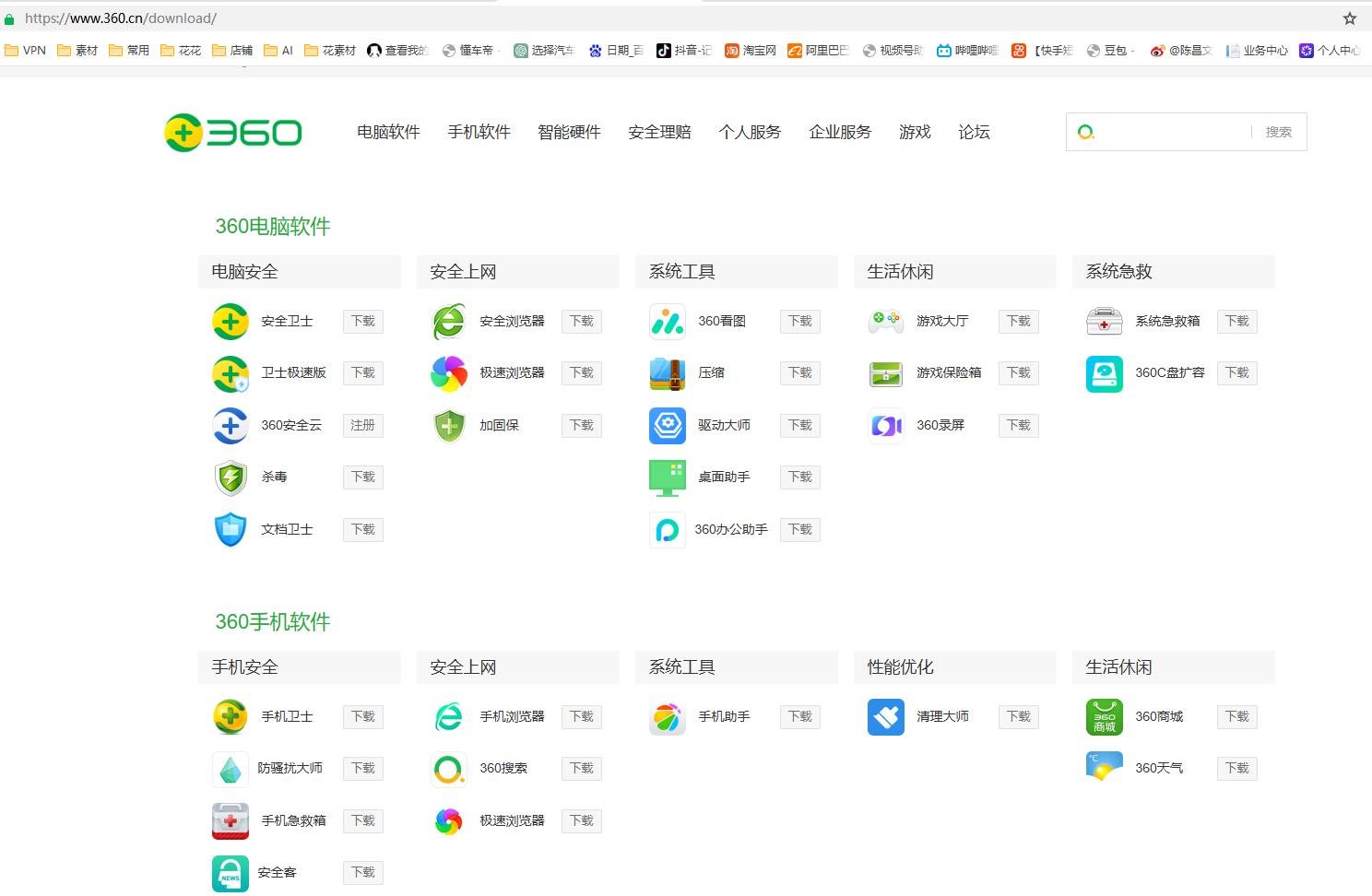Screen dimensions: 1372x896
Task: Click the 安全卫士 app icon
Action: tap(231, 321)
